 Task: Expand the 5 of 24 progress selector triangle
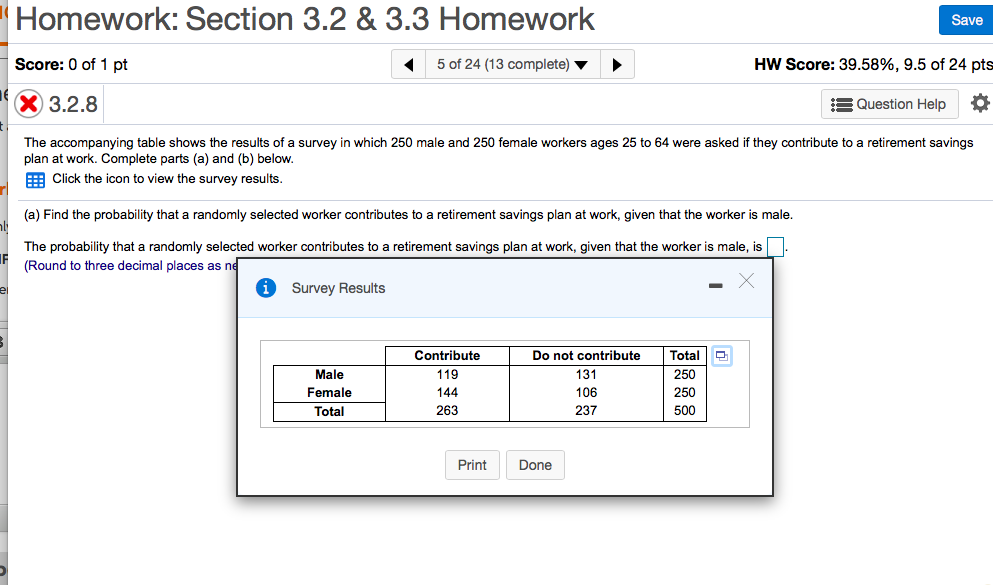(x=581, y=63)
